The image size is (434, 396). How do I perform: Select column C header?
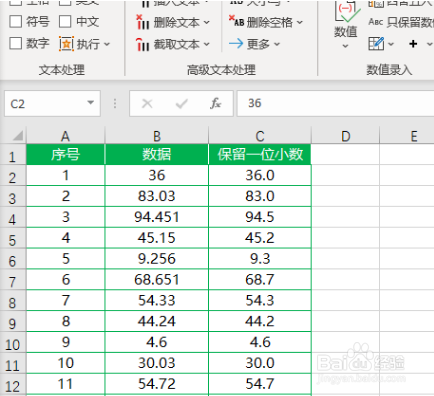260,136
